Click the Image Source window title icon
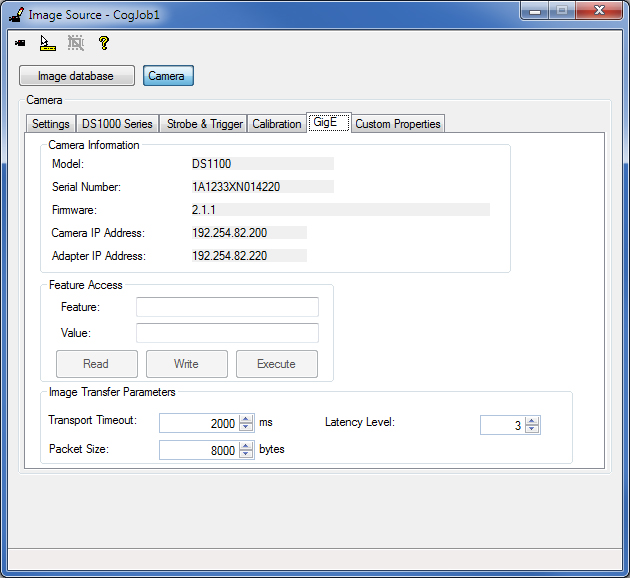The height and width of the screenshot is (578, 630). (x=17, y=15)
